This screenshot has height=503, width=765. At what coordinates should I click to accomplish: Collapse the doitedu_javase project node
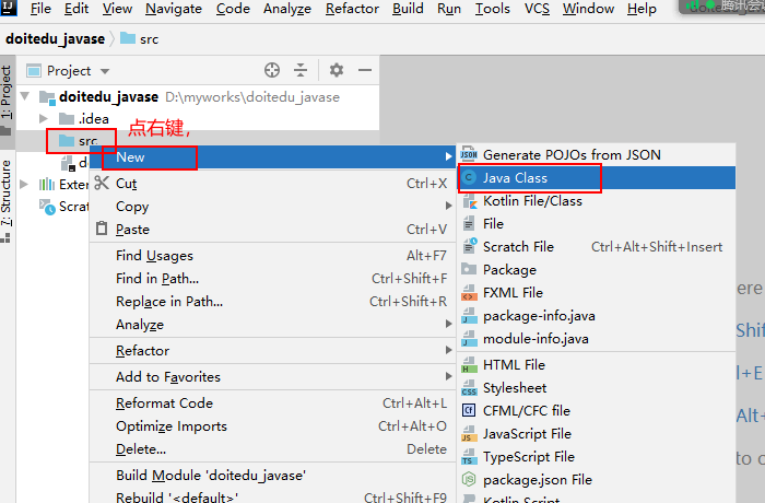(25, 97)
